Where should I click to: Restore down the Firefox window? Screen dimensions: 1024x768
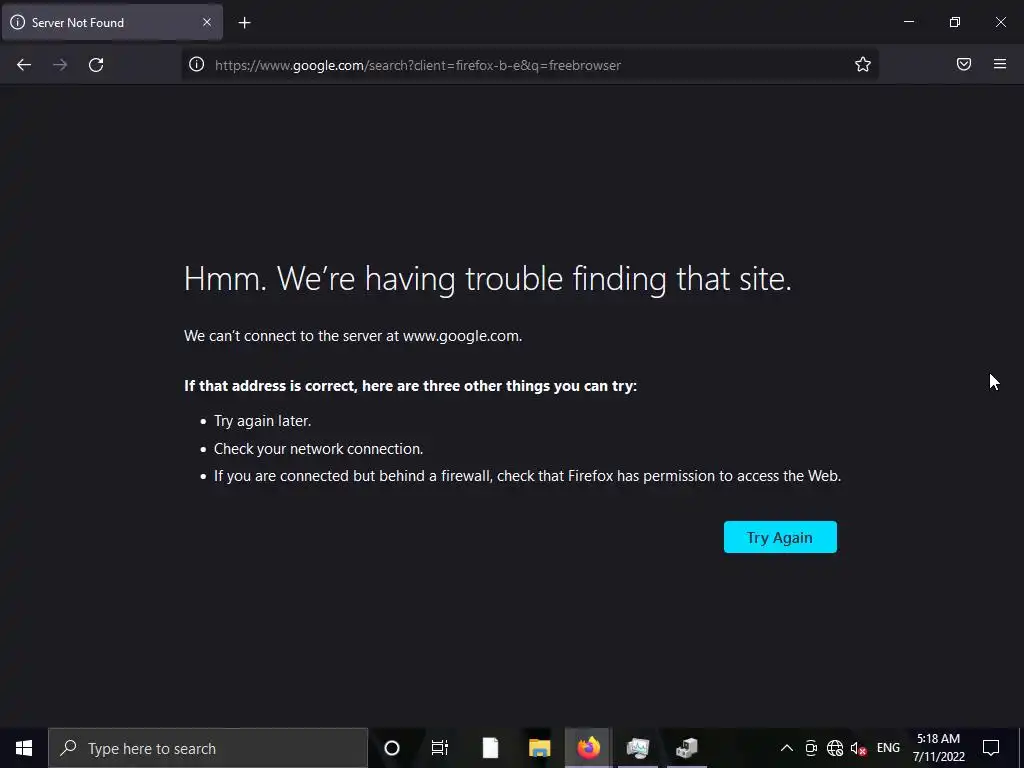(955, 22)
